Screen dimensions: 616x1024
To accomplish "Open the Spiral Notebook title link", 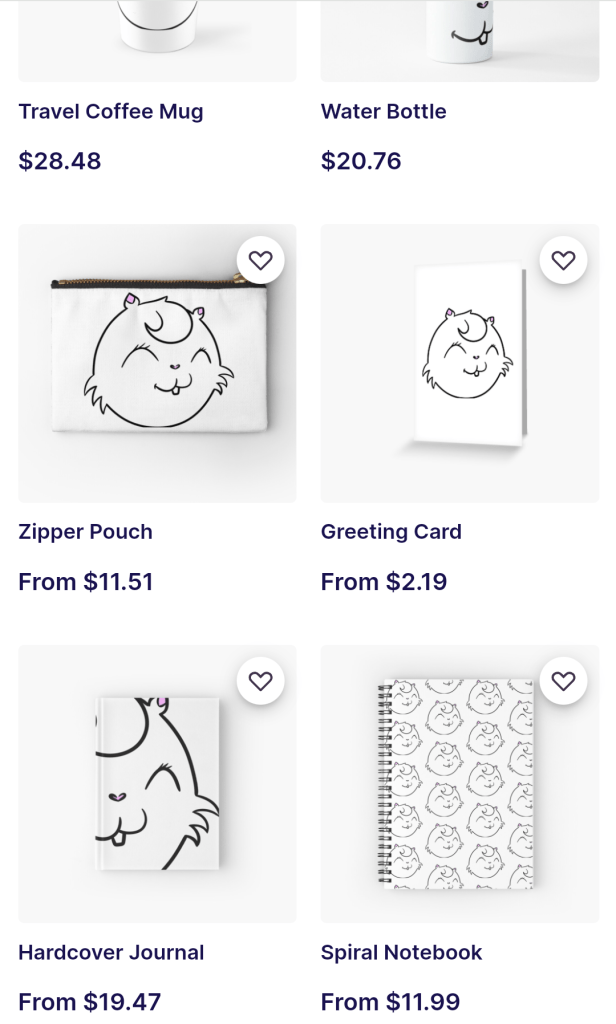I will click(x=401, y=953).
